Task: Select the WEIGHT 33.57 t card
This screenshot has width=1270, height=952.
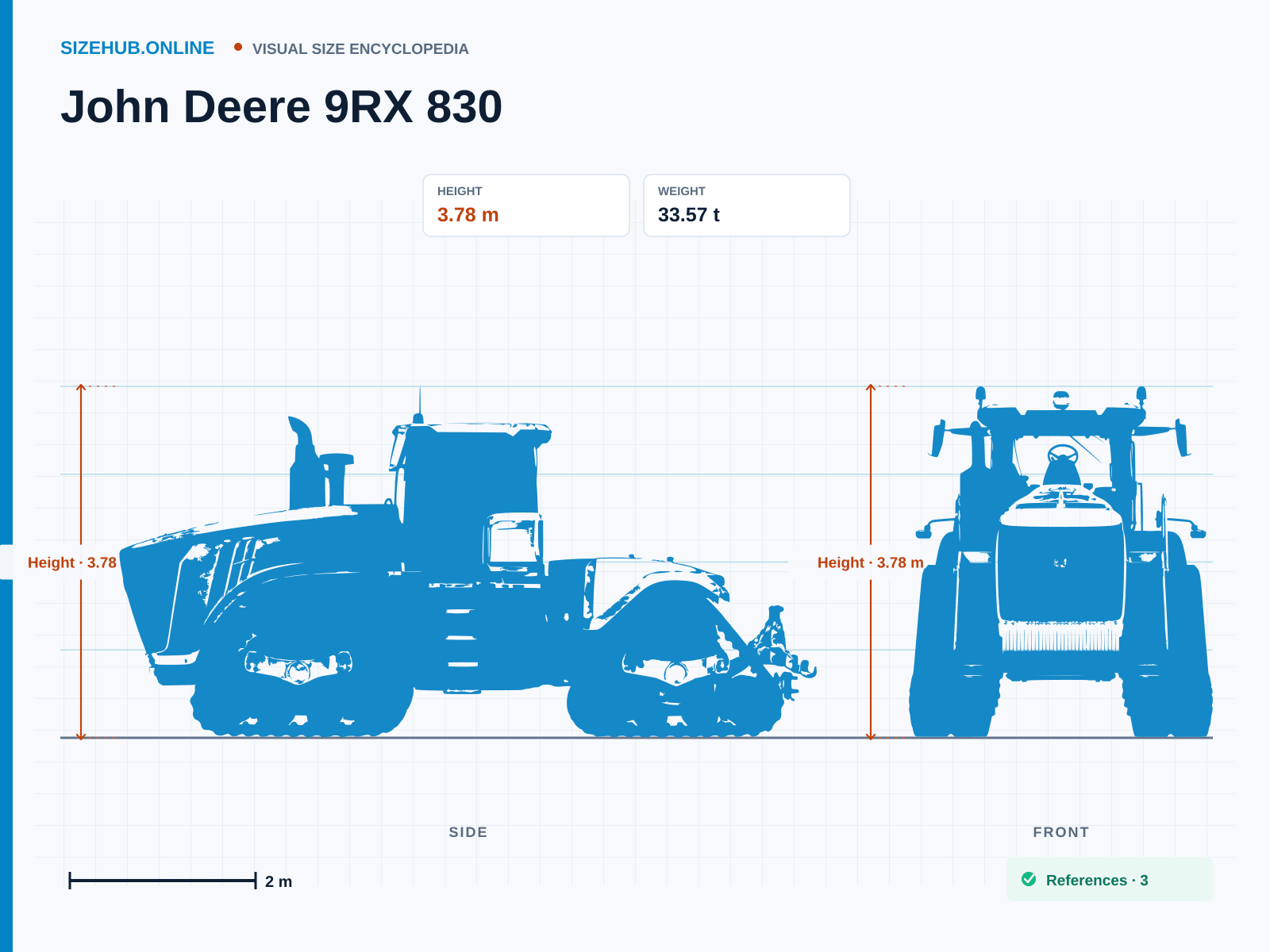Action: coord(747,205)
